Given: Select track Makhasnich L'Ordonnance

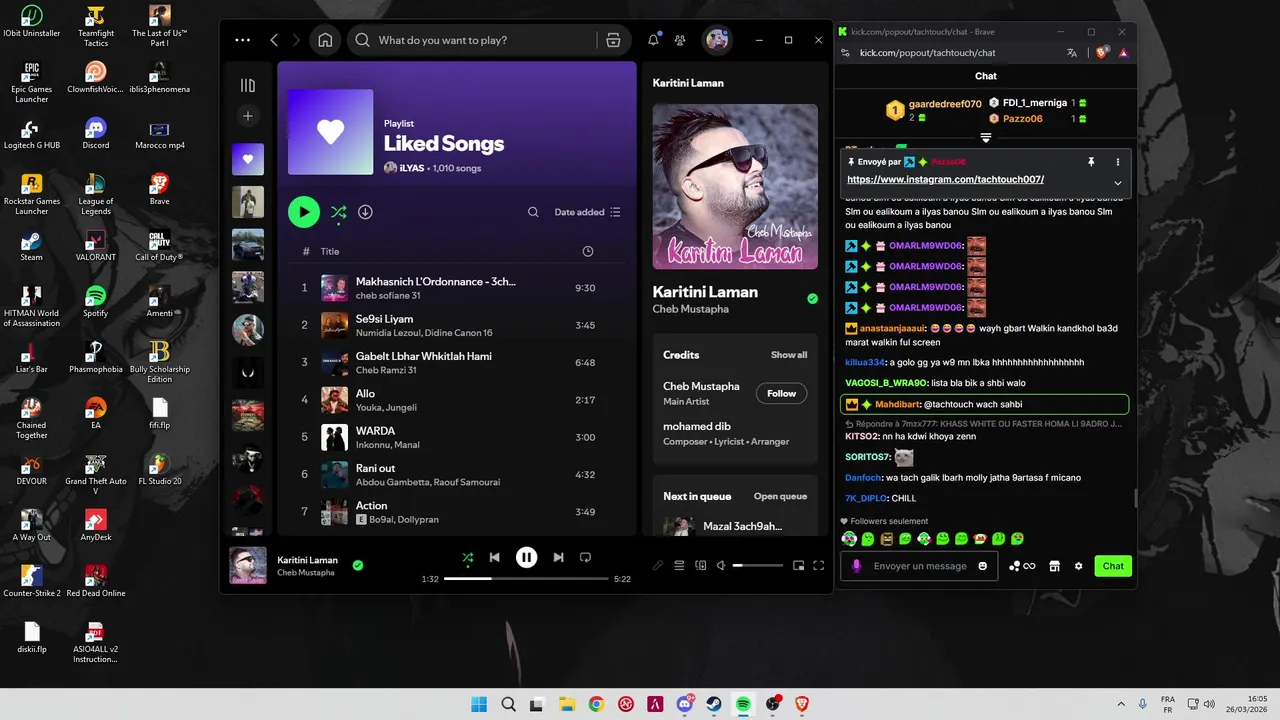Looking at the screenshot, I should pyautogui.click(x=456, y=288).
